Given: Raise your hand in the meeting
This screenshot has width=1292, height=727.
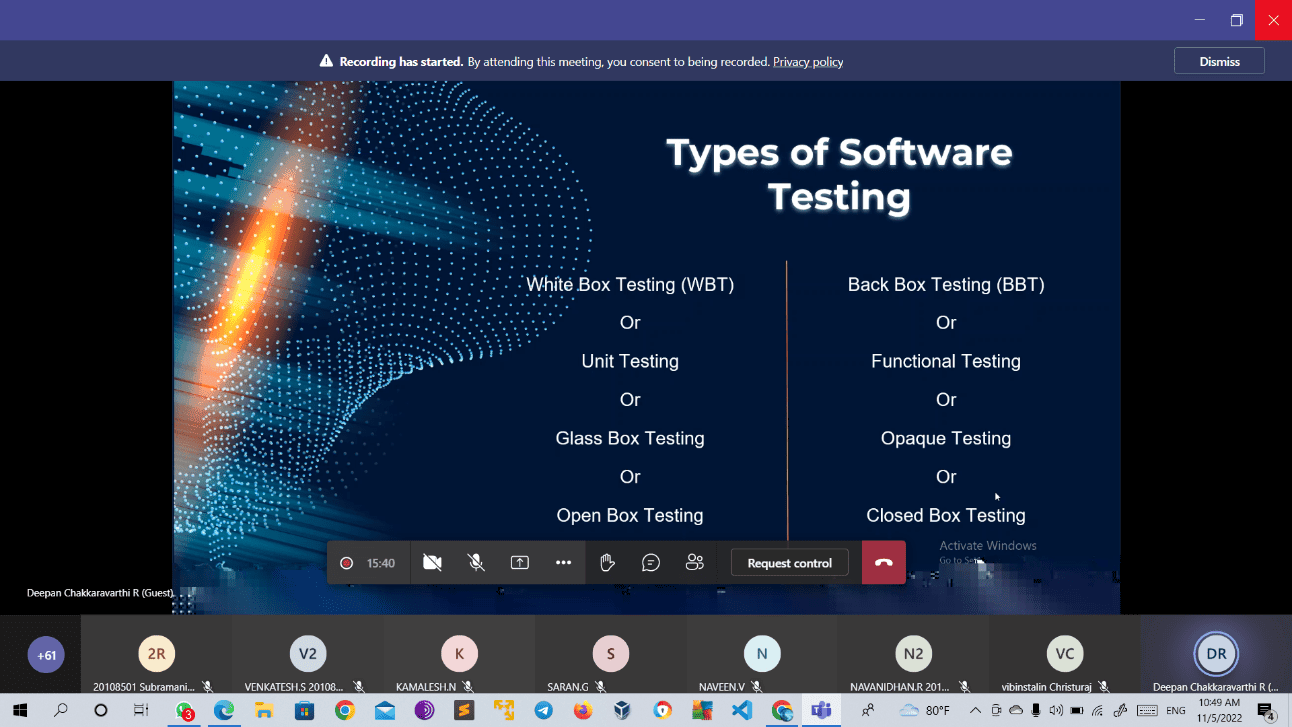Looking at the screenshot, I should pos(607,563).
